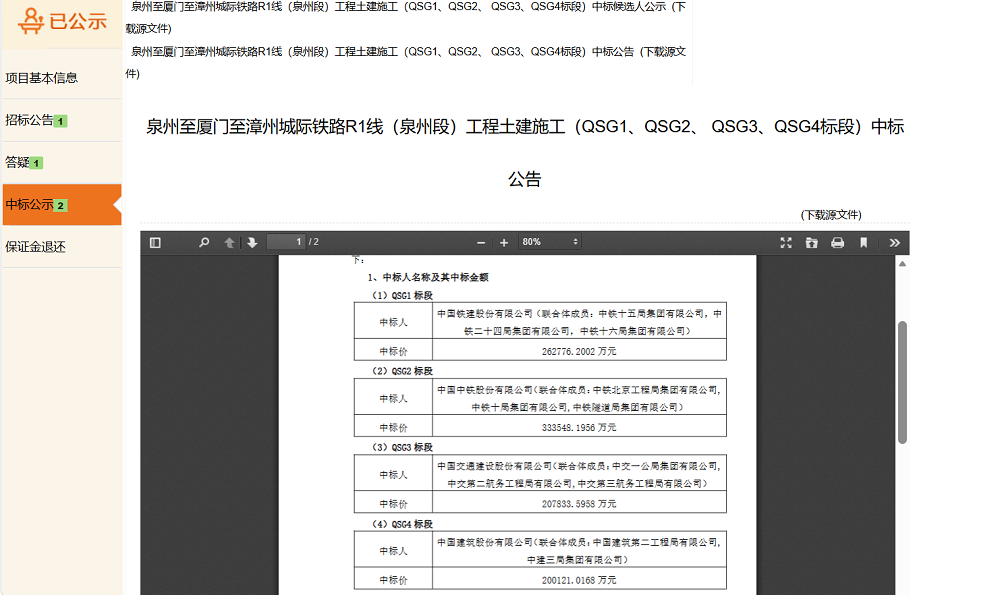Click the QSG4 bid price 200121.0168 万元
Viewport: 1000px width, 595px height.
tap(579, 580)
